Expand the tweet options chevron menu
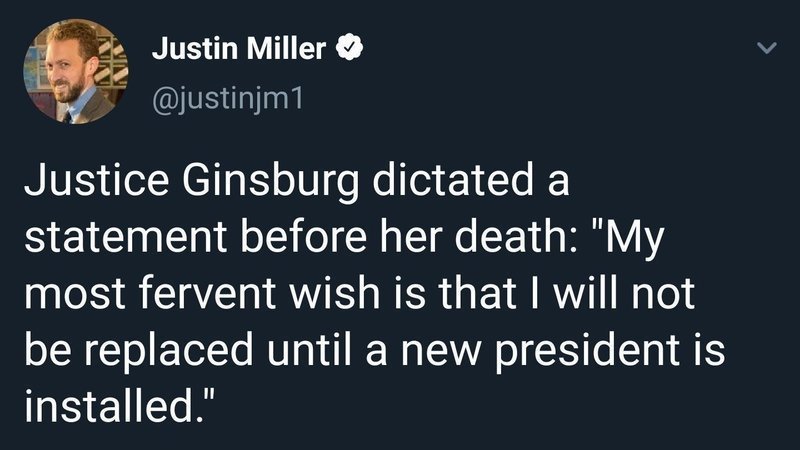 coord(766,48)
